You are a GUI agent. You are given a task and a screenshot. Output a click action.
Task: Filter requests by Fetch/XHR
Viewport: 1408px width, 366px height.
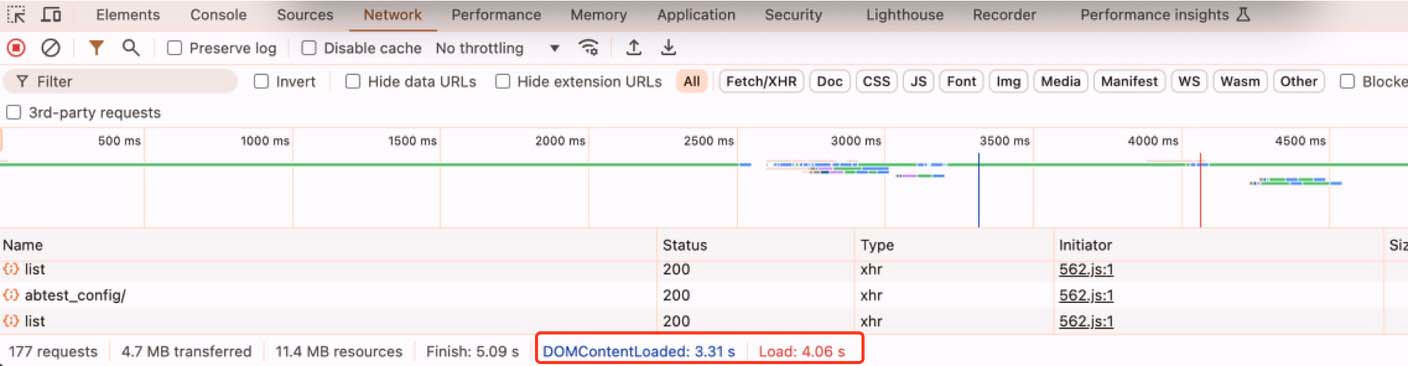pos(762,82)
